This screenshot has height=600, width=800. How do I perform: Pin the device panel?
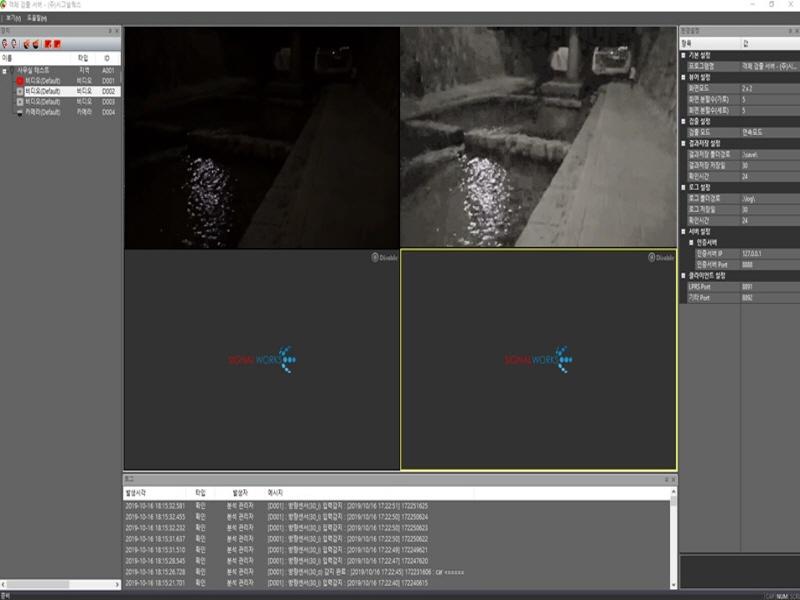(110, 31)
